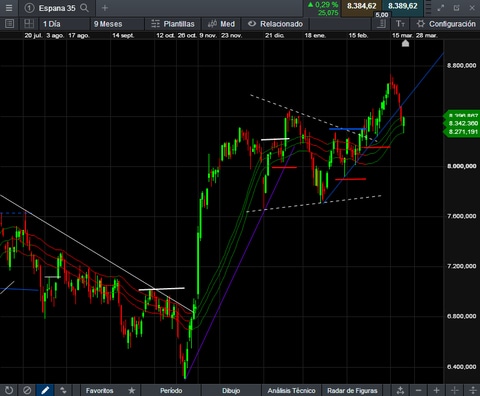Screen dimensions: 480x396
Task: Zoom out chart with minus button
Action: click(x=419, y=390)
